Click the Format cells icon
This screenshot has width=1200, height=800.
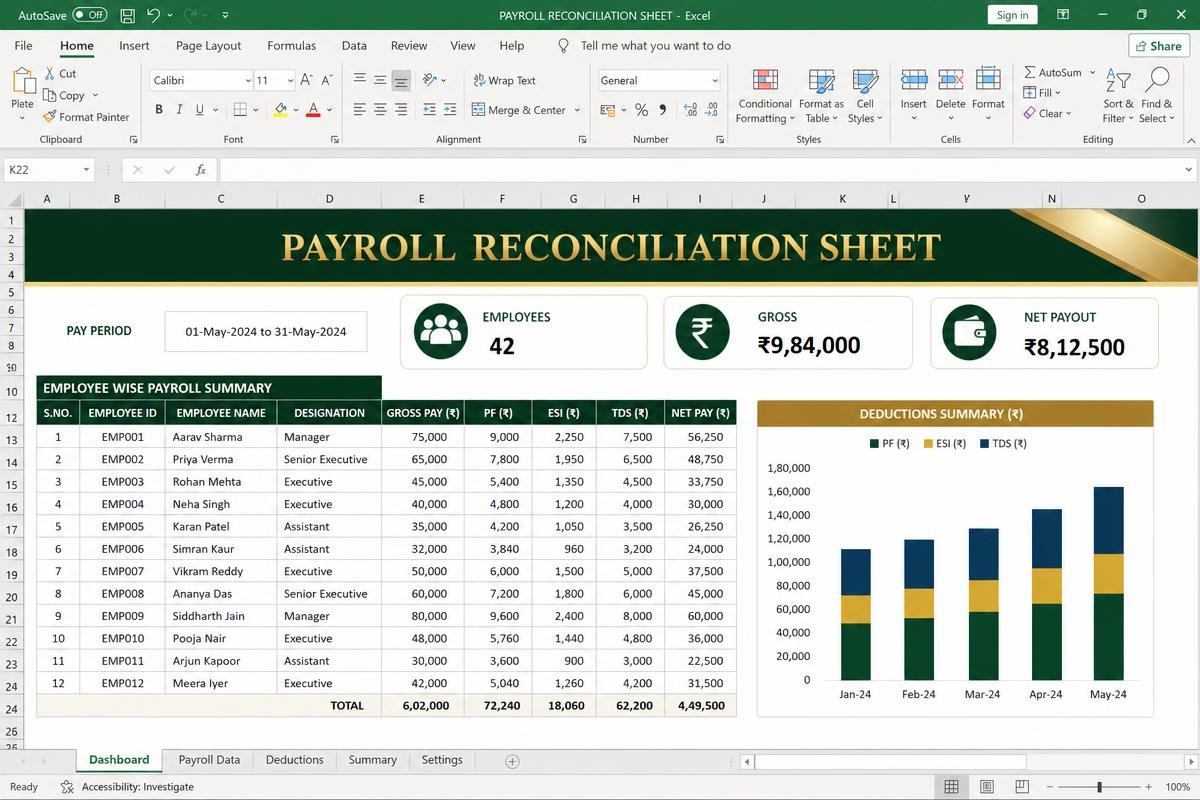point(988,80)
